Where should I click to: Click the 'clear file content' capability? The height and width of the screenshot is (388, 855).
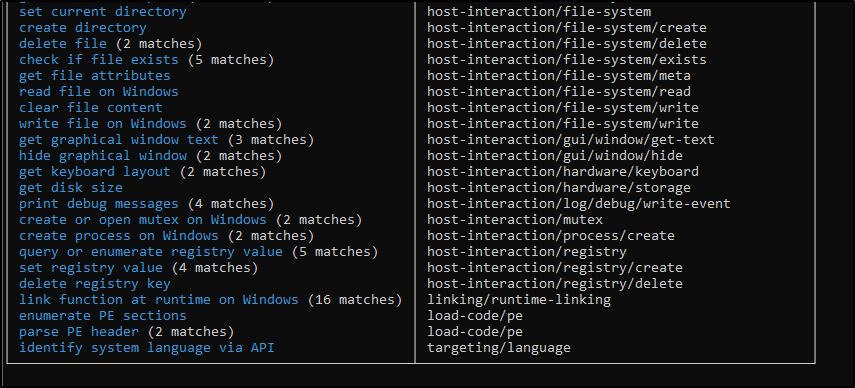[x=91, y=107]
